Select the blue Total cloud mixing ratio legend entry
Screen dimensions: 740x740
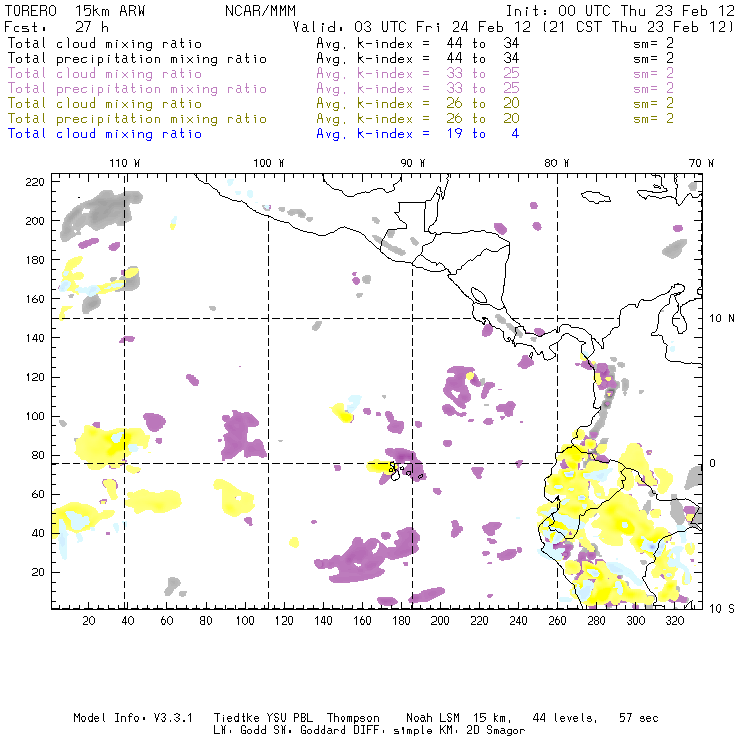coord(105,134)
